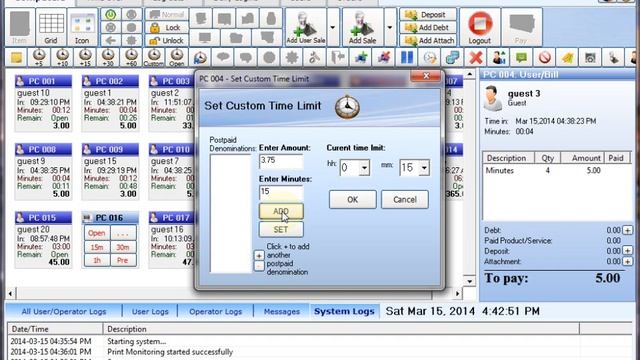Viewport: 640px width, 360px height.
Task: Switch to Grid view
Action: (51, 27)
